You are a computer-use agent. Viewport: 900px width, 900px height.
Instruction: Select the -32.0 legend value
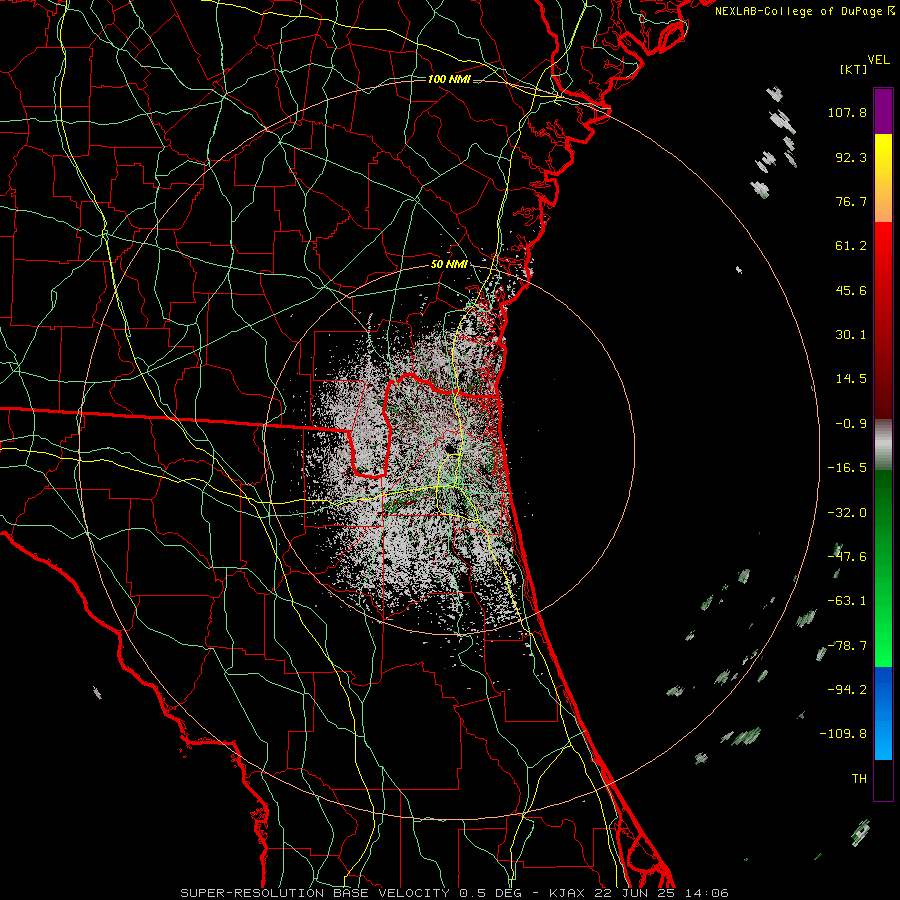tap(847, 513)
